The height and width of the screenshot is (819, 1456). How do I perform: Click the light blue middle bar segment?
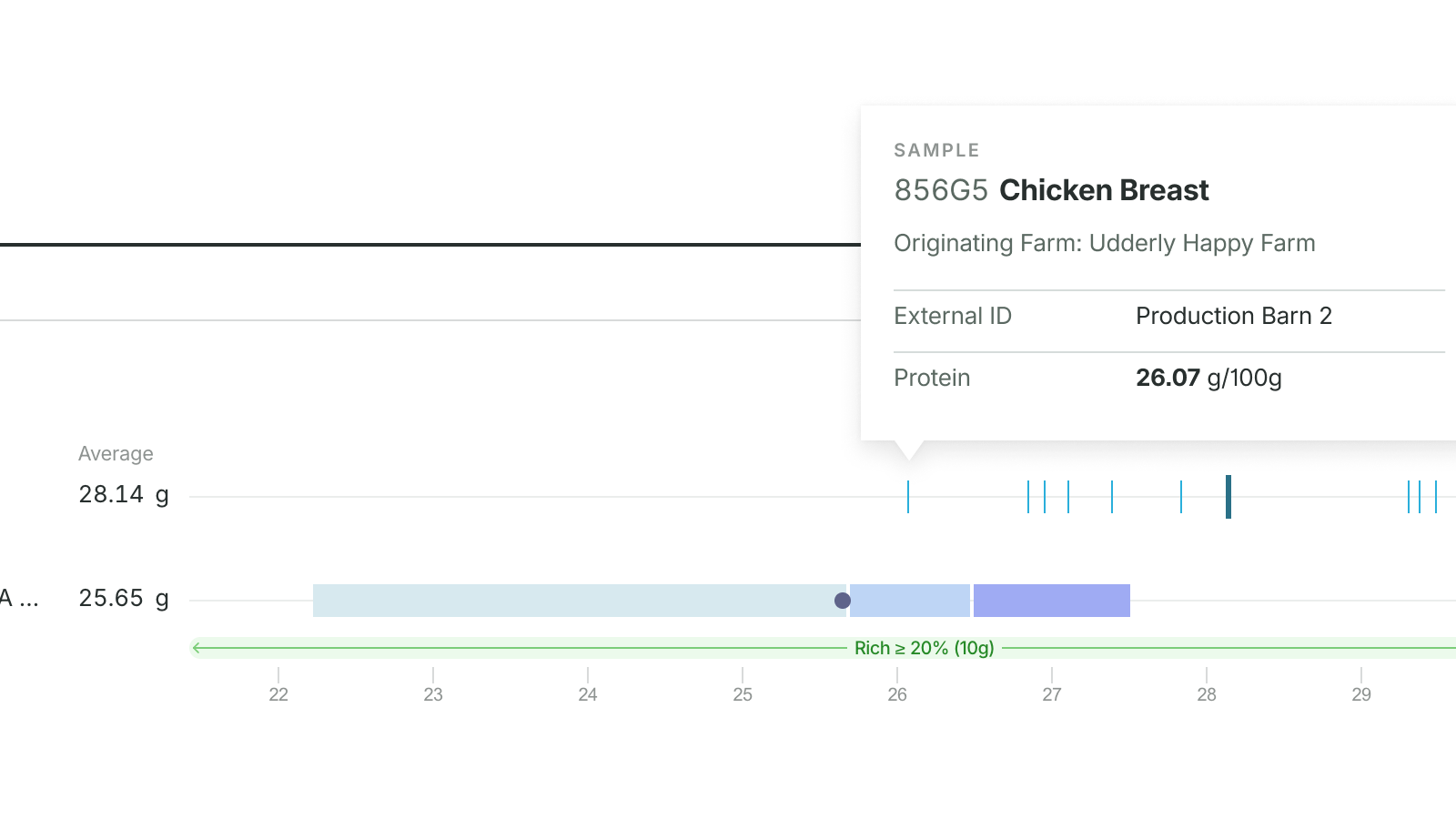tap(910, 601)
